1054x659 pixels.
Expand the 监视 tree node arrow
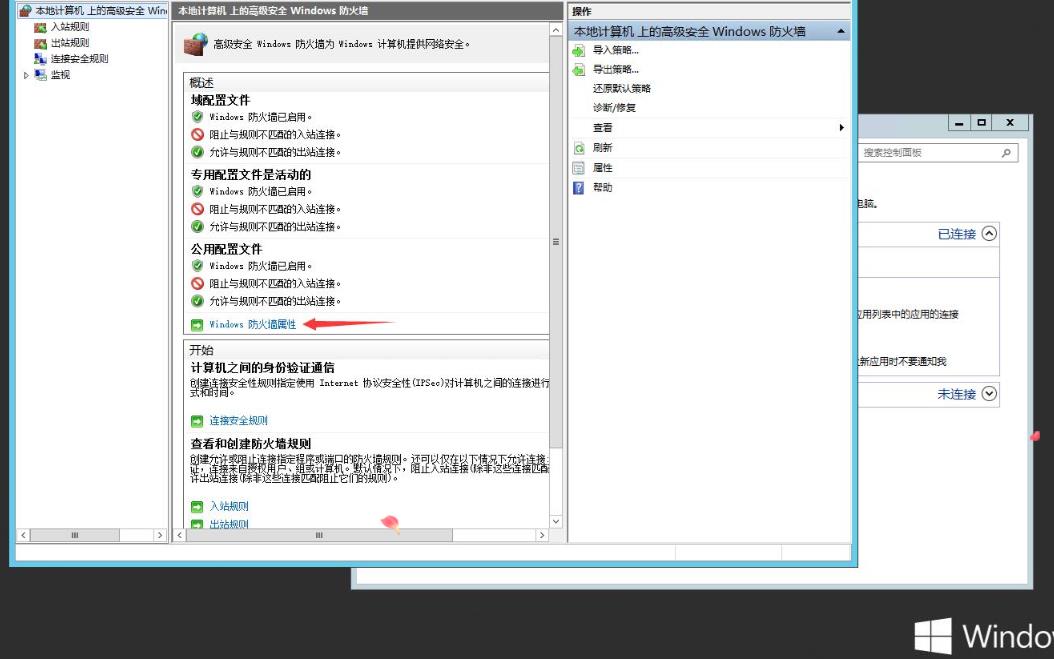click(26, 75)
